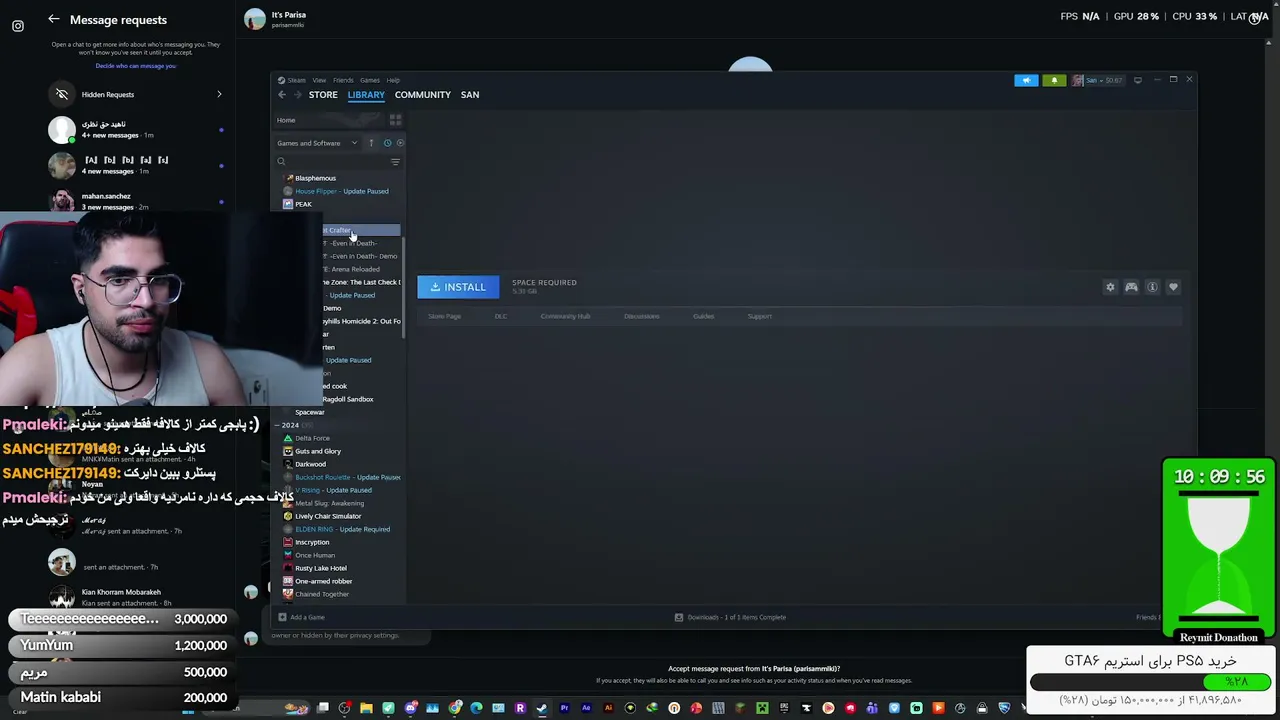
Task: Click the Rusty Lake Hotel game icon
Action: pos(288,568)
